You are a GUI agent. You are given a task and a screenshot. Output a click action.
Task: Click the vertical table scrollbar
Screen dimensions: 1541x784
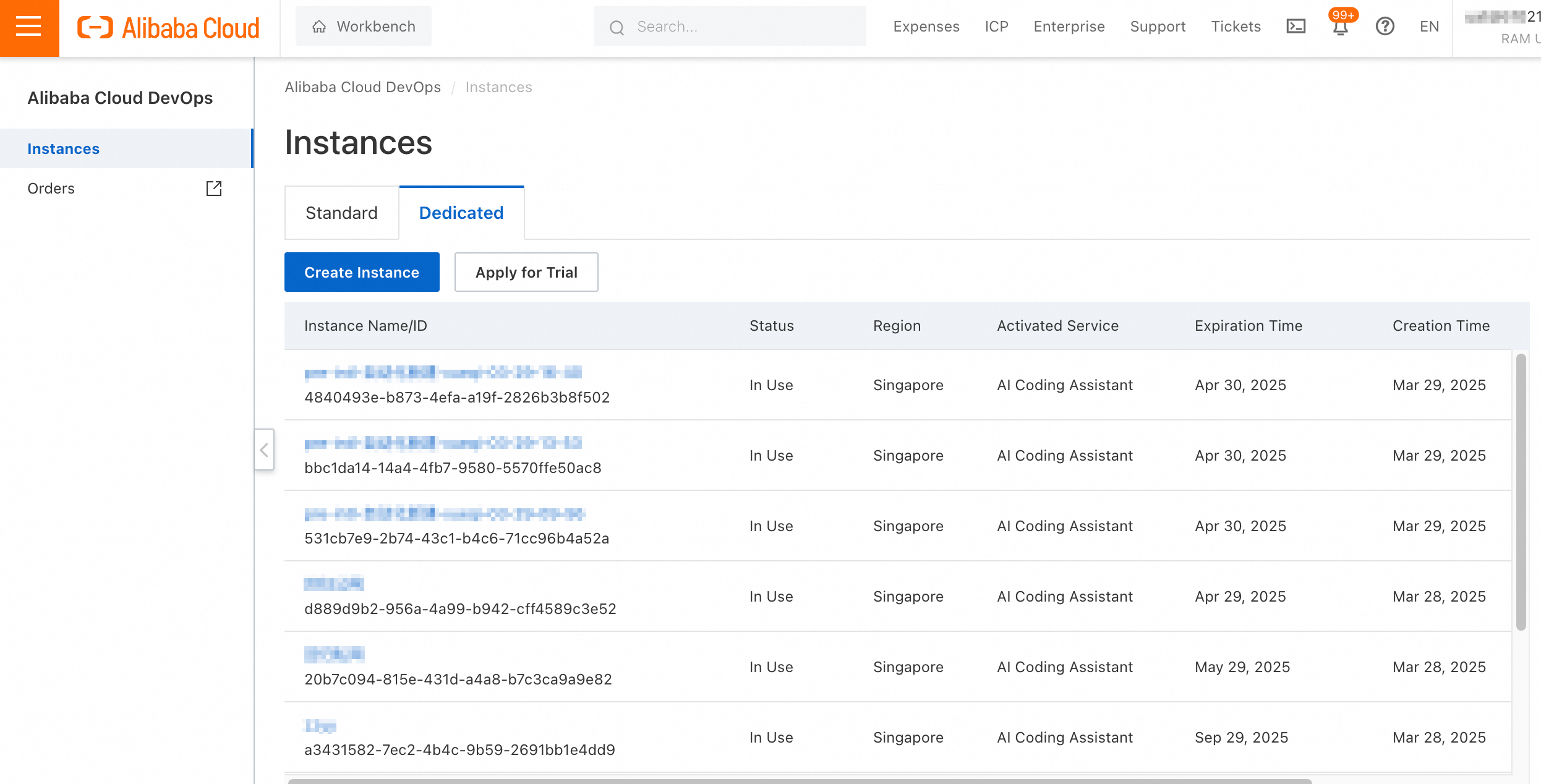tap(1521, 492)
